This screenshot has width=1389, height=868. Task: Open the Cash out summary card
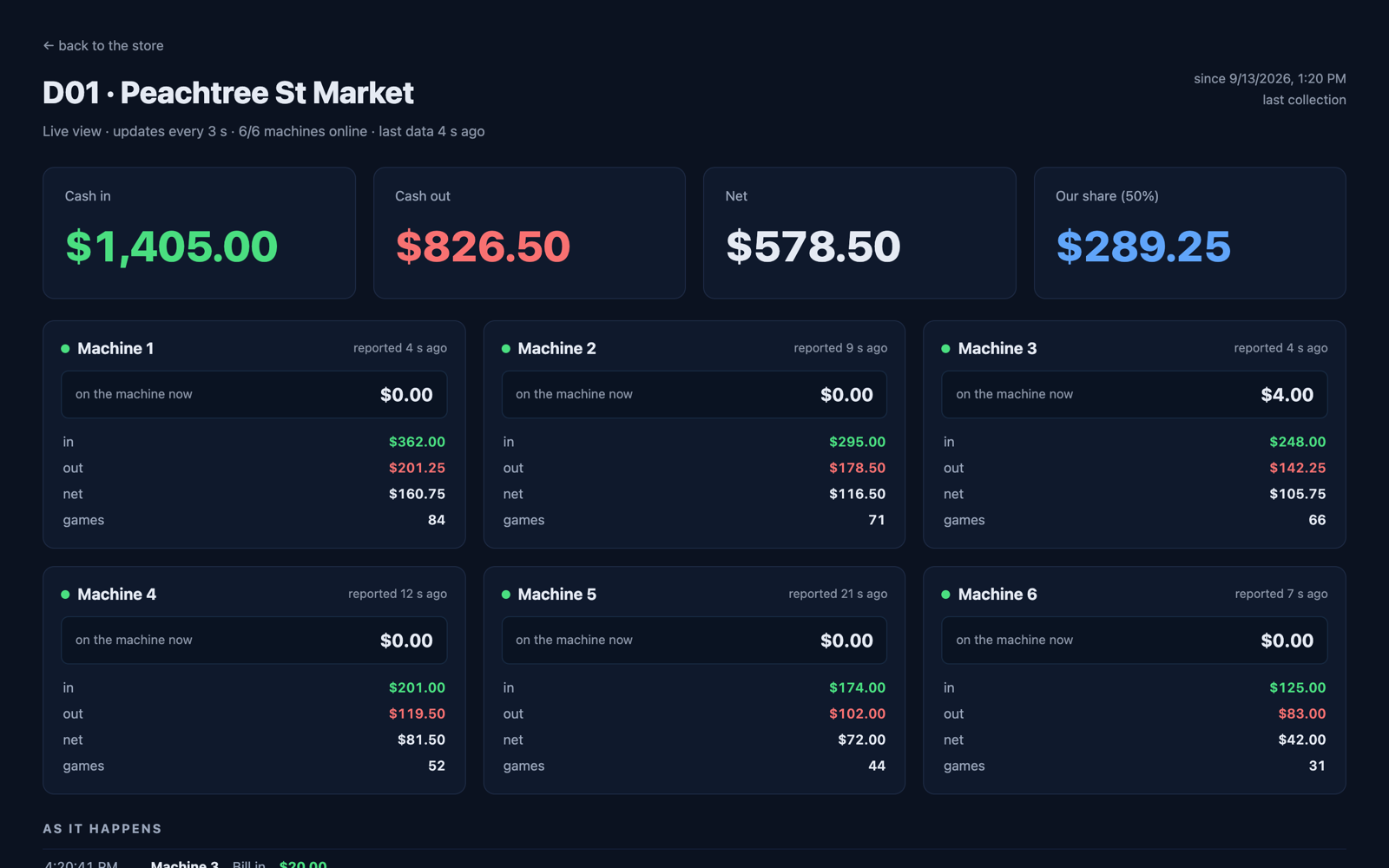[530, 233]
